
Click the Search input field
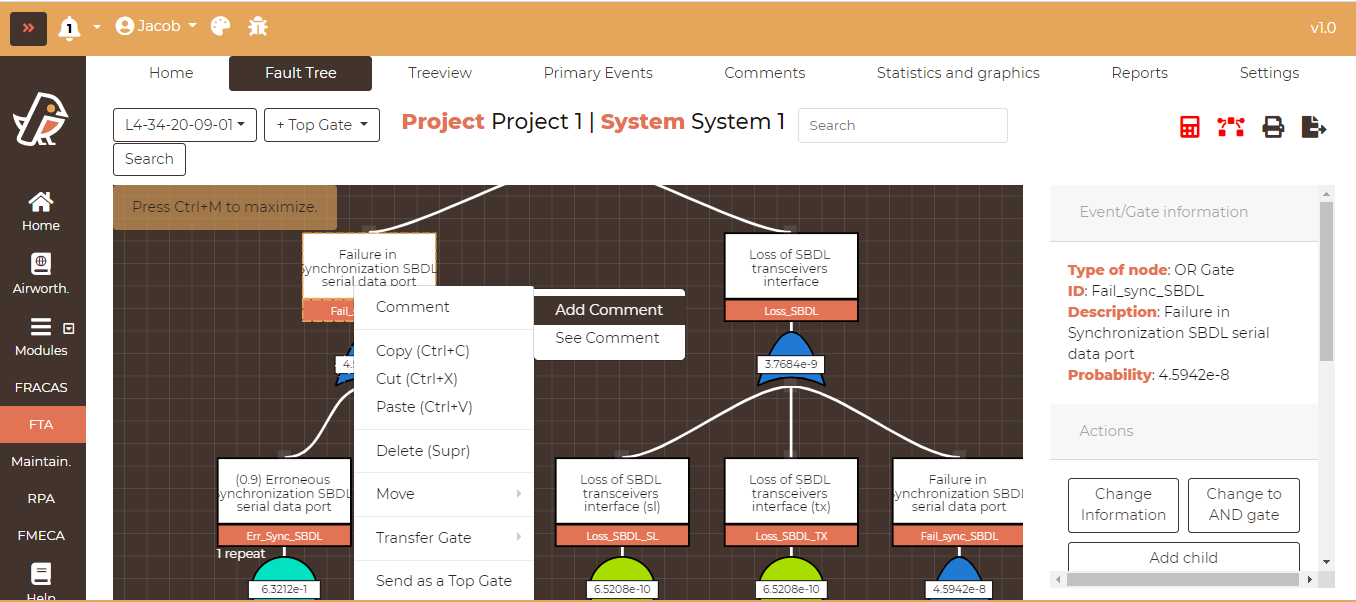point(902,125)
